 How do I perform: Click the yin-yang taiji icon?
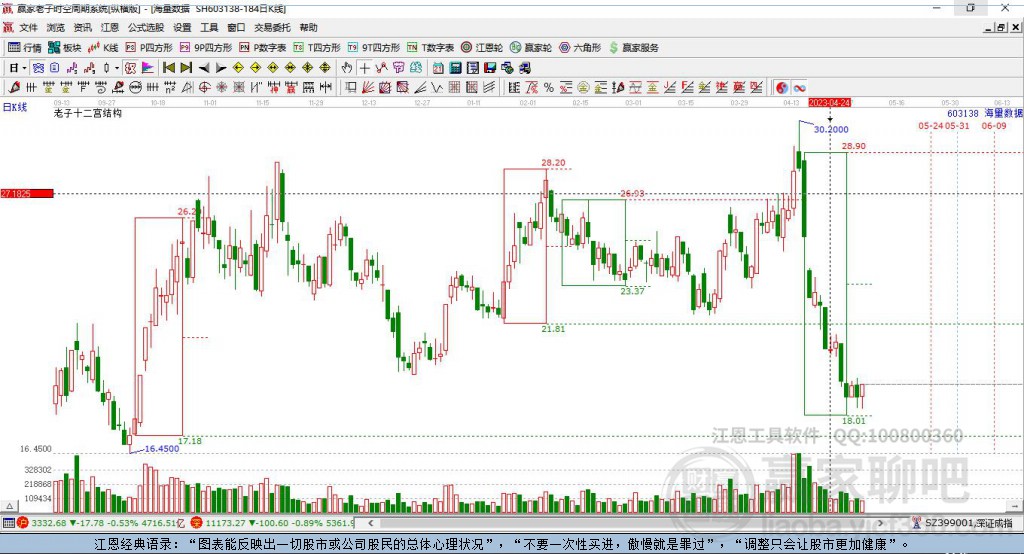782,88
